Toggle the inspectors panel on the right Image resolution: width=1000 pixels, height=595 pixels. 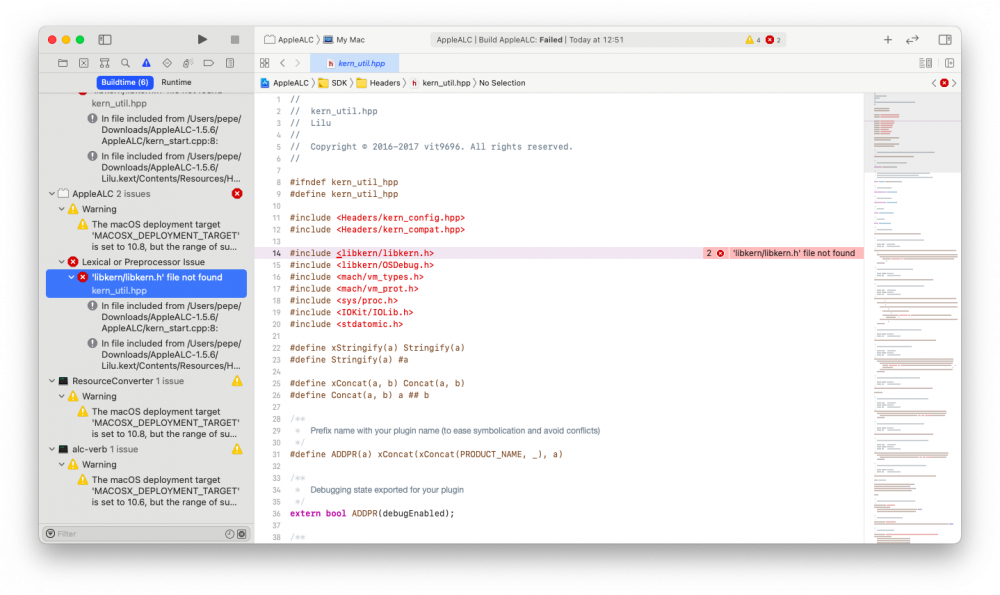[x=945, y=40]
